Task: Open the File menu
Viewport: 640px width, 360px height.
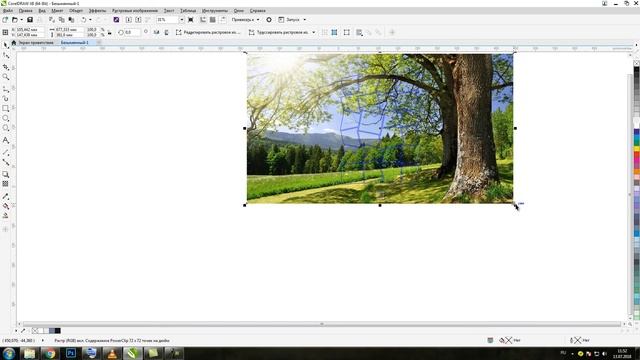Action: [x=8, y=11]
